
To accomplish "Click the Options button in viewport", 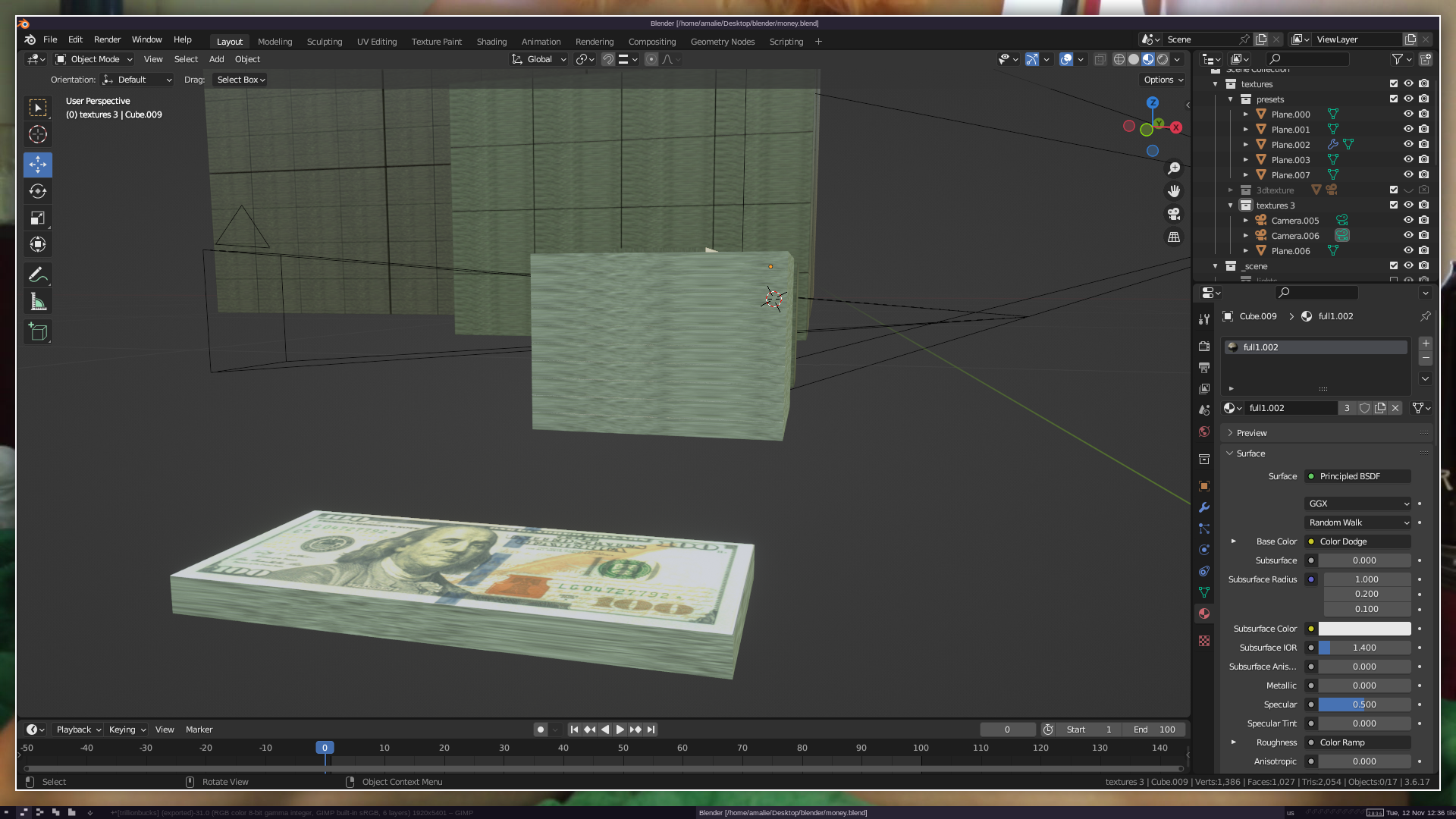I will click(x=1163, y=80).
